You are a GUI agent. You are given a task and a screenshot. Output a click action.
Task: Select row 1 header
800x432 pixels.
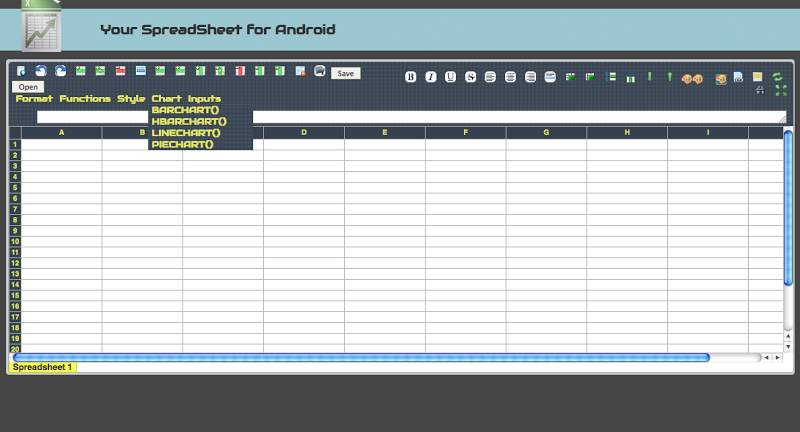click(15, 144)
